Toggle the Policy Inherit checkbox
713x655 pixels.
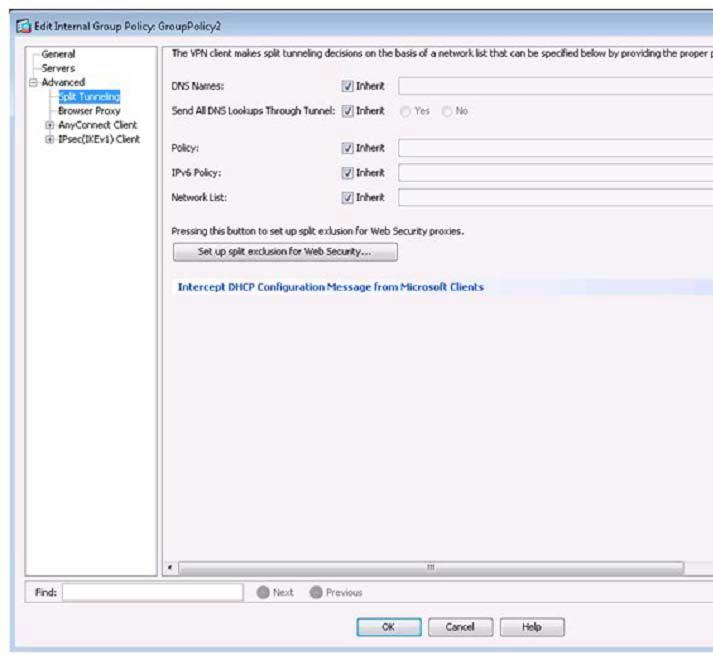(348, 148)
